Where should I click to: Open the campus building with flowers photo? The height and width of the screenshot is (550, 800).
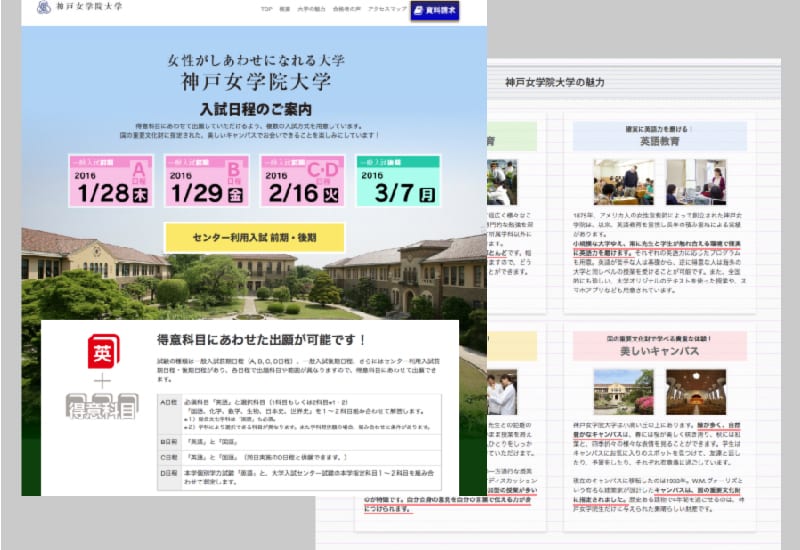point(623,392)
